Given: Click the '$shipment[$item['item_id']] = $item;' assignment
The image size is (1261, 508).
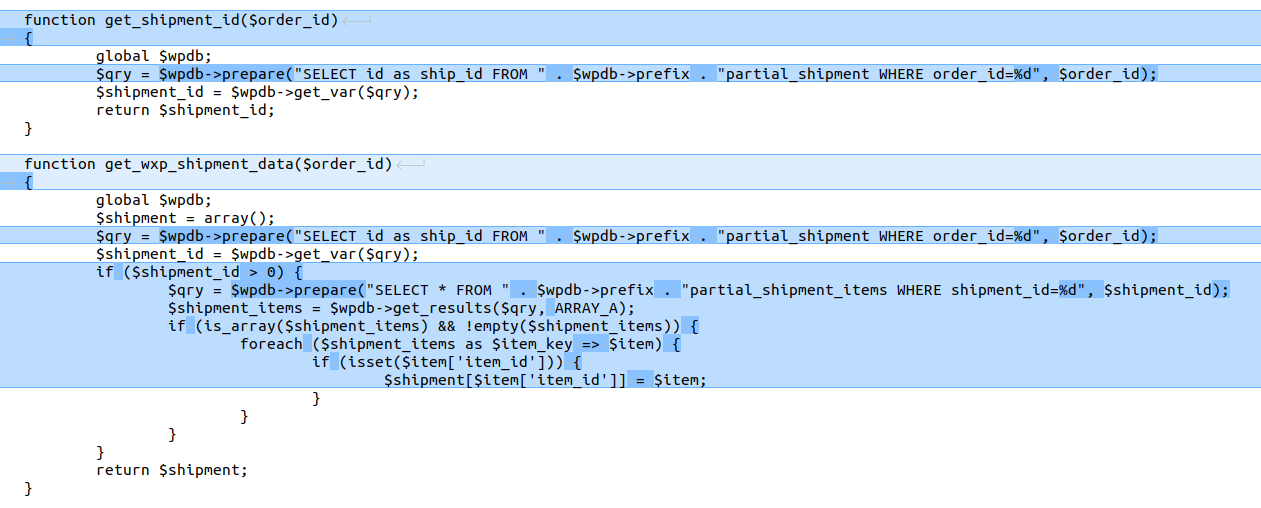Looking at the screenshot, I should click(x=545, y=380).
